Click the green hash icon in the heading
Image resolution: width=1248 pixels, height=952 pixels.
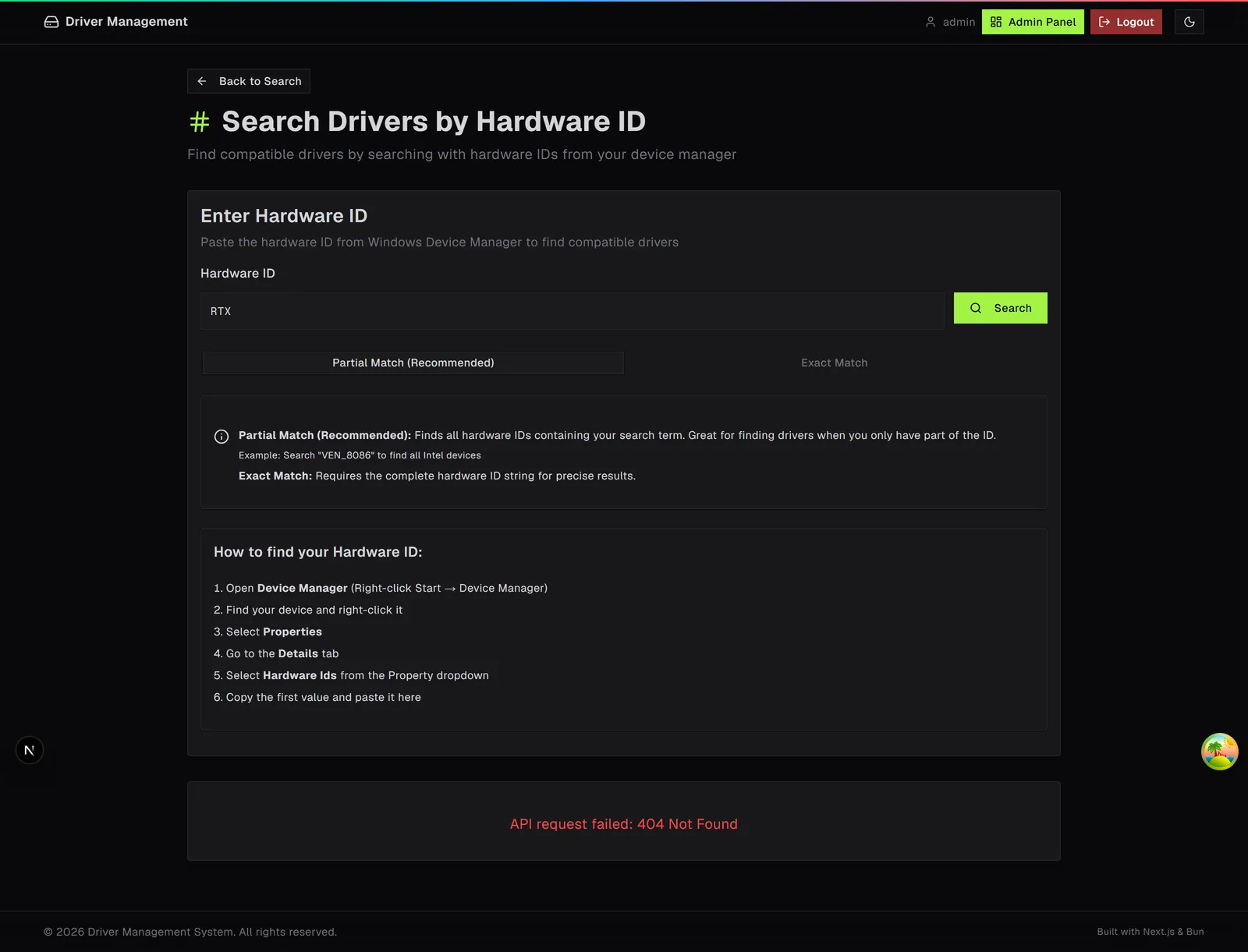point(200,122)
